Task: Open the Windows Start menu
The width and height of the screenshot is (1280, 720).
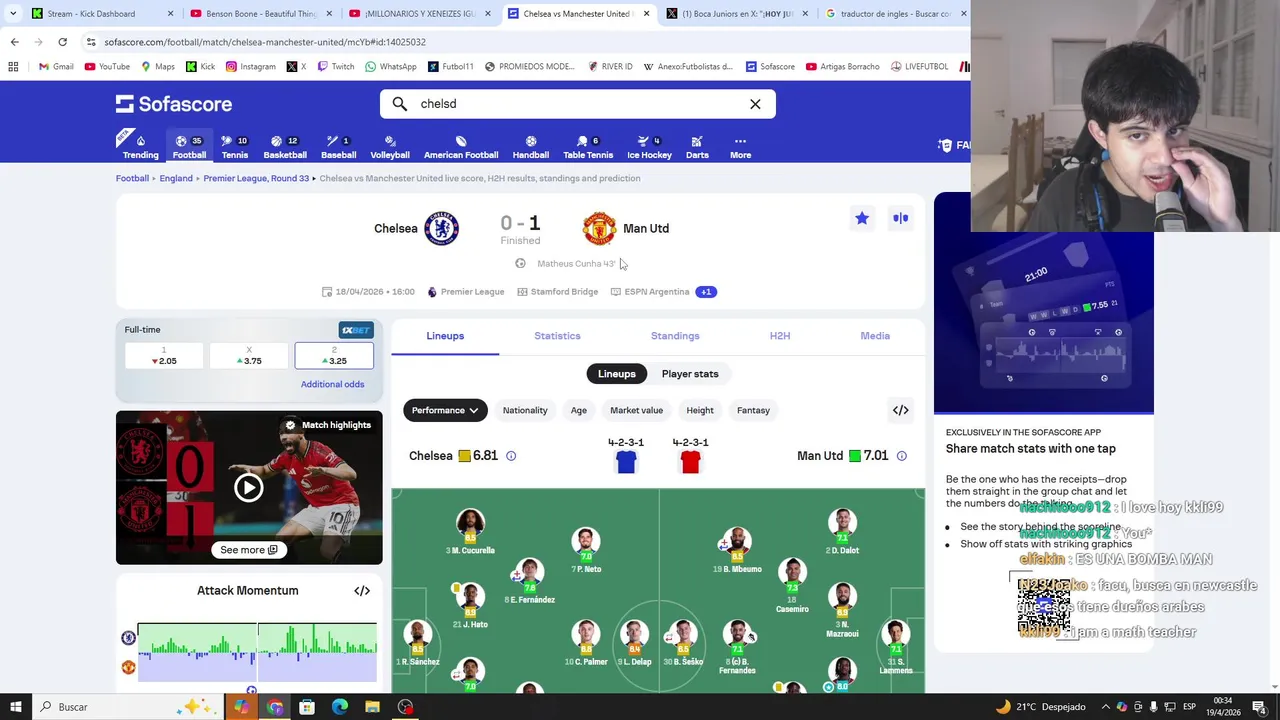Action: (15, 707)
